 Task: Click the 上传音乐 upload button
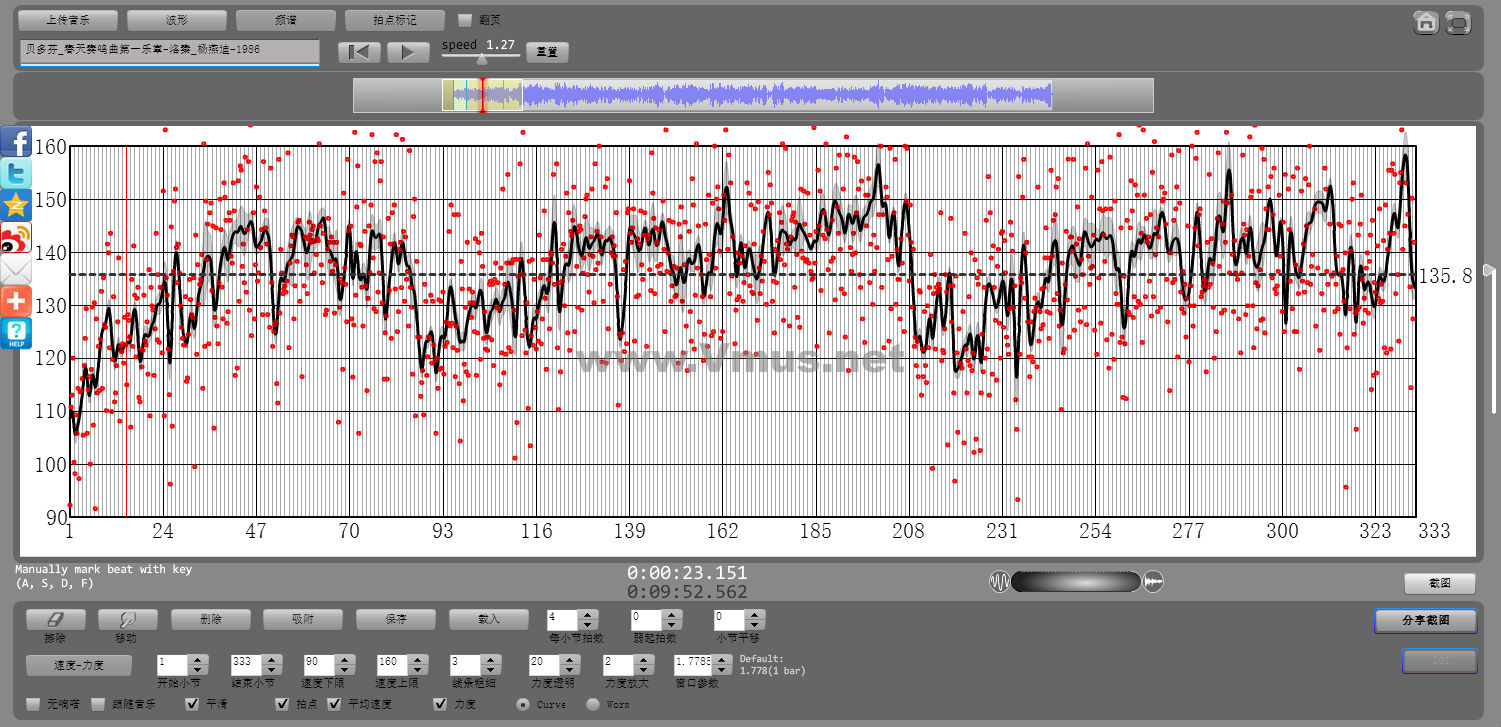68,20
